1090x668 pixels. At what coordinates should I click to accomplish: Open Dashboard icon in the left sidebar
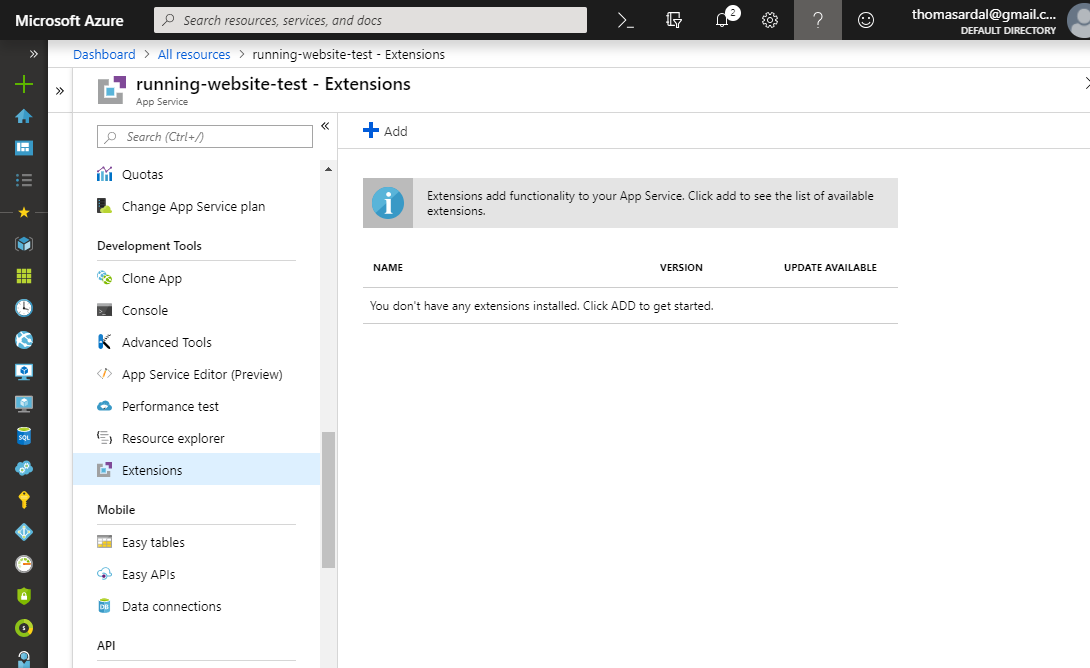(x=24, y=148)
